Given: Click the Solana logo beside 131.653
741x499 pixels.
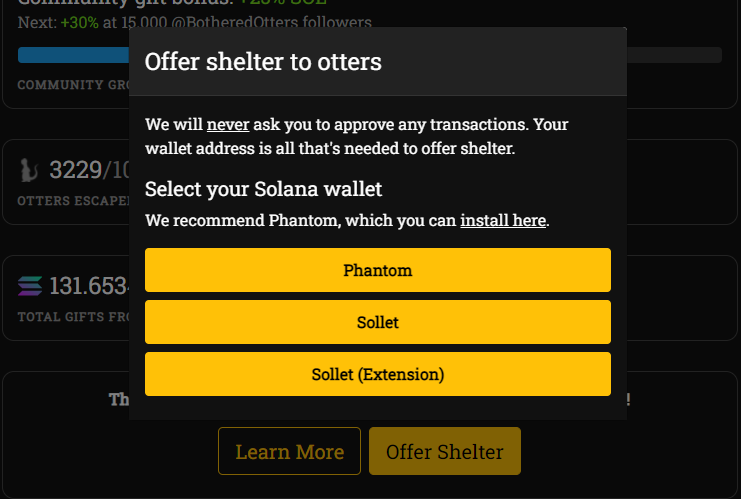Looking at the screenshot, I should pyautogui.click(x=31, y=287).
